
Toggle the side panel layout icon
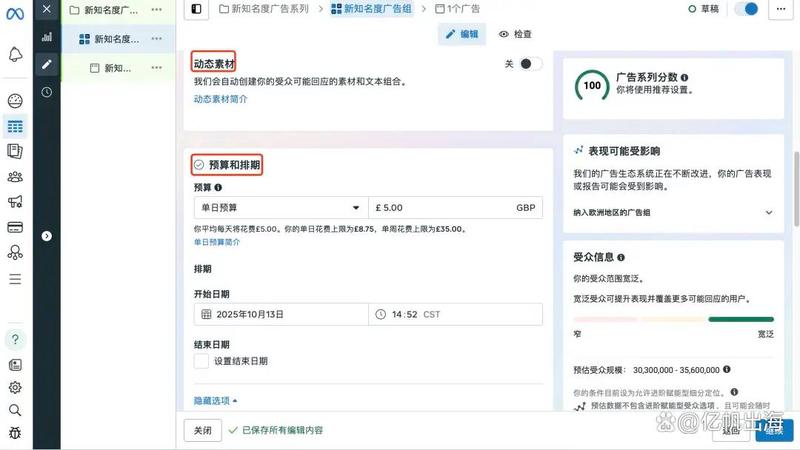point(197,9)
